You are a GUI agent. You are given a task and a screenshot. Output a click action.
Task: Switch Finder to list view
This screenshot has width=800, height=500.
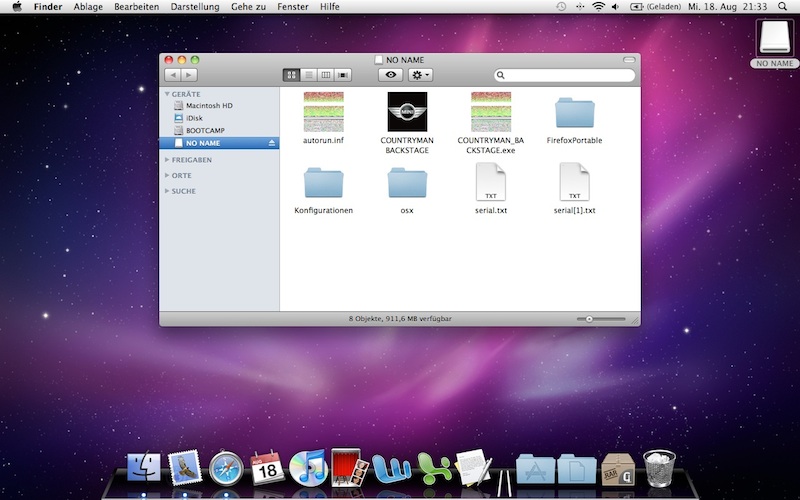coord(309,75)
